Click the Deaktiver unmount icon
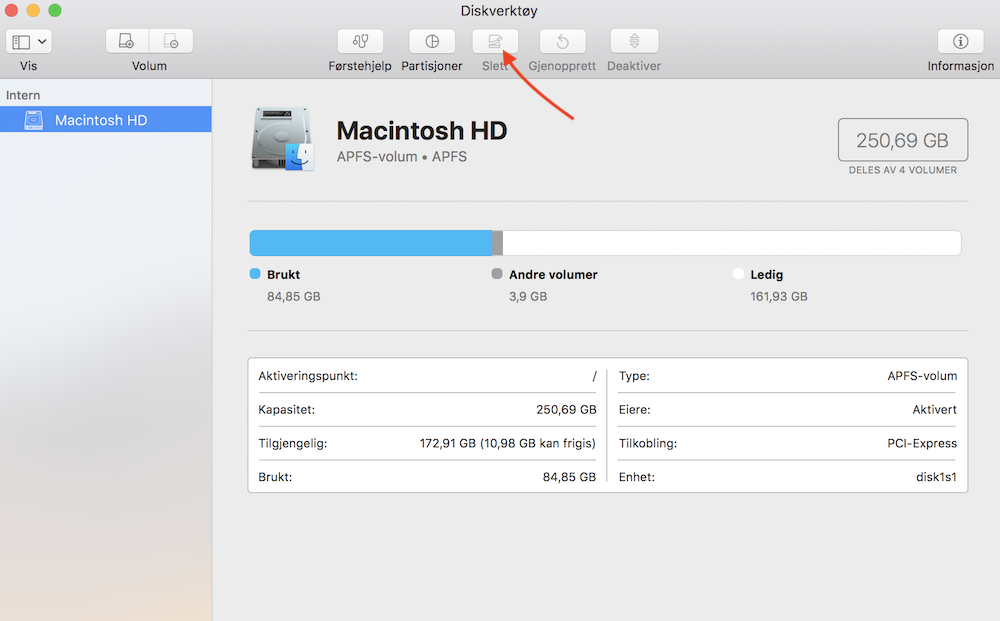Viewport: 1000px width, 621px height. click(x=634, y=42)
